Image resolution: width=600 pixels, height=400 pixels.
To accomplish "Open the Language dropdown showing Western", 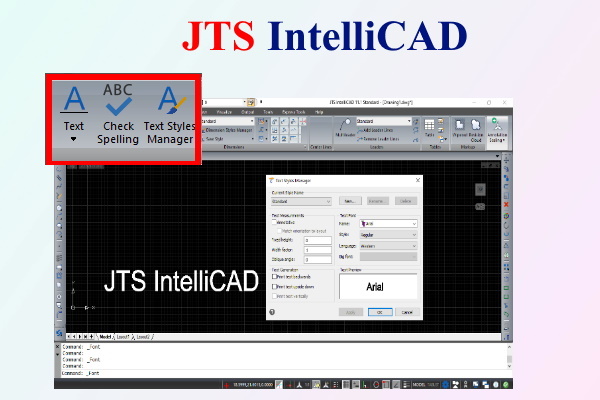I will click(388, 246).
